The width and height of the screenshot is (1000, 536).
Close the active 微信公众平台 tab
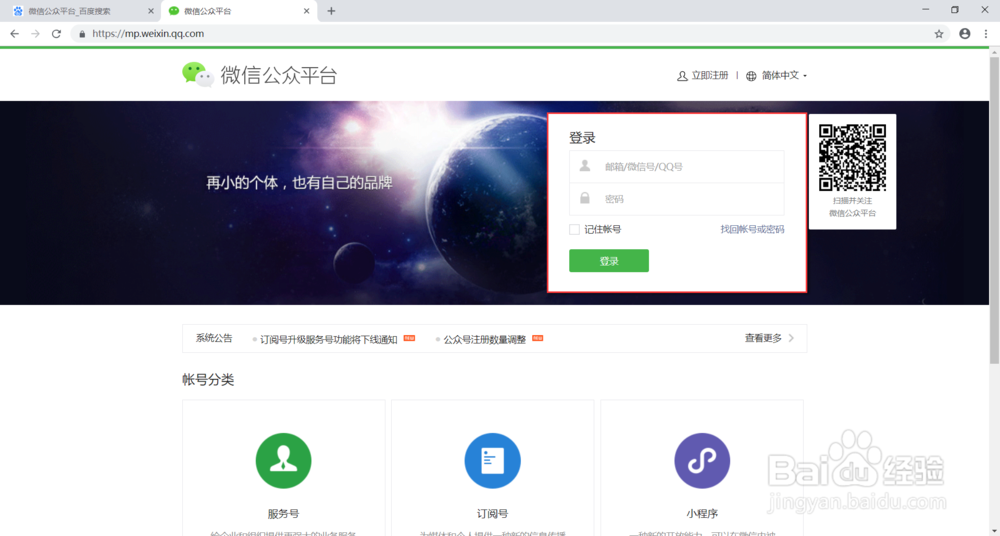point(307,11)
